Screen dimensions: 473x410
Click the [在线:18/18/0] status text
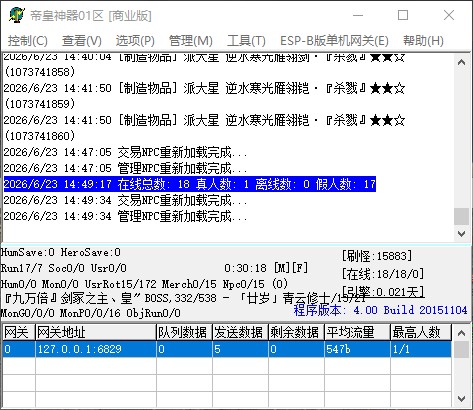point(383,274)
